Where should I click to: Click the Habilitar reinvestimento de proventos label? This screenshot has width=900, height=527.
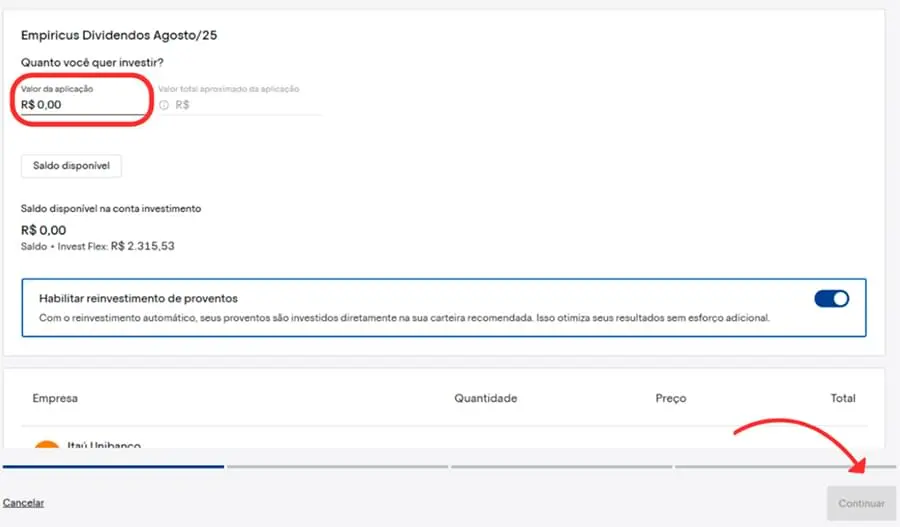tap(138, 298)
